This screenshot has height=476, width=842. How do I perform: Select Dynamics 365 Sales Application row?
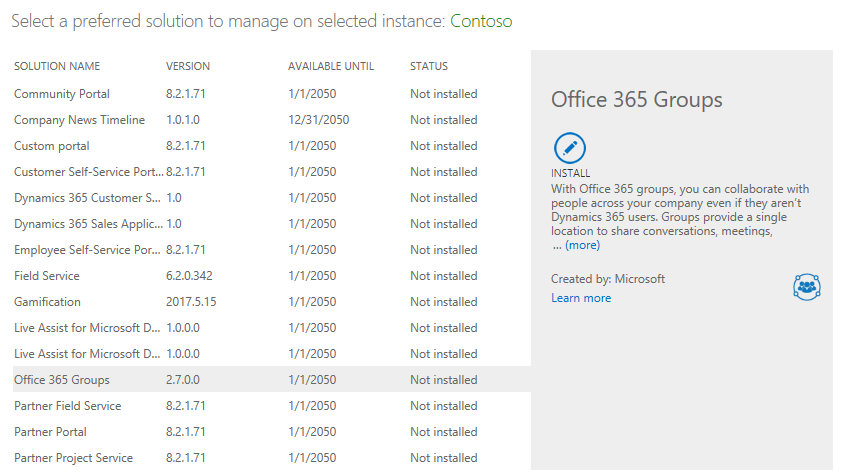click(x=272, y=224)
